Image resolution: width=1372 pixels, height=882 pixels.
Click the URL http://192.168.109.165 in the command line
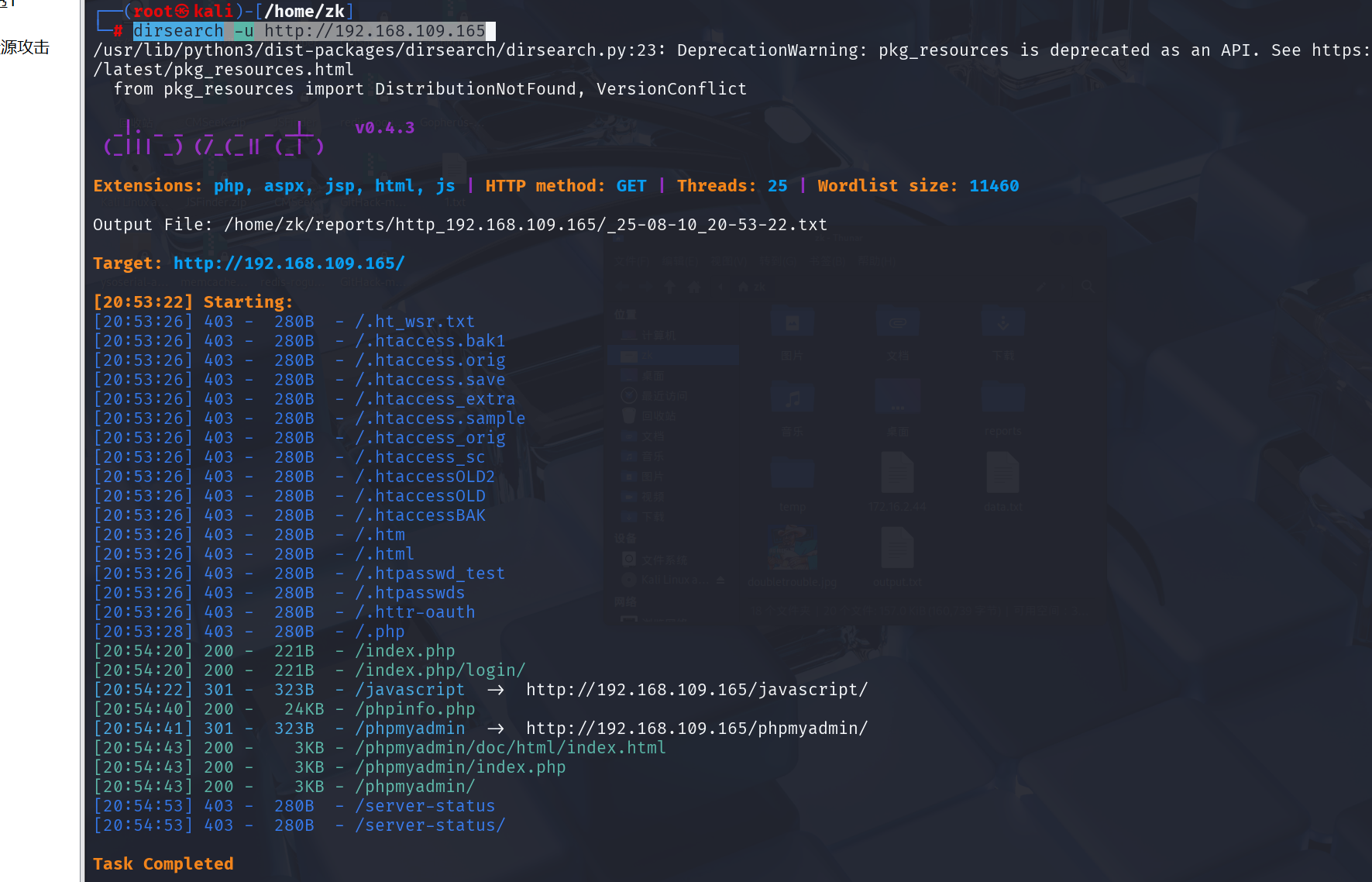pos(375,31)
